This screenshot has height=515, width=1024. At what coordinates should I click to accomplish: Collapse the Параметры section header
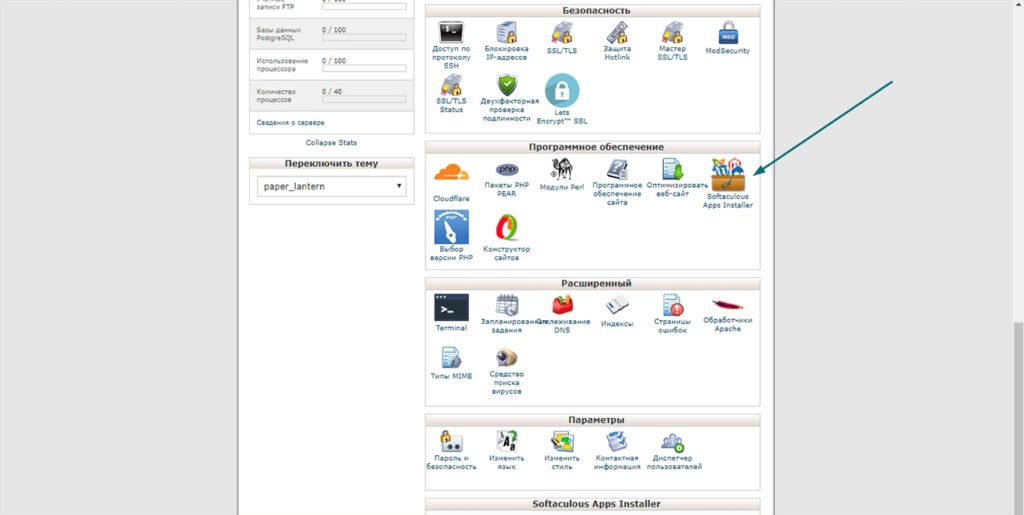(x=592, y=420)
